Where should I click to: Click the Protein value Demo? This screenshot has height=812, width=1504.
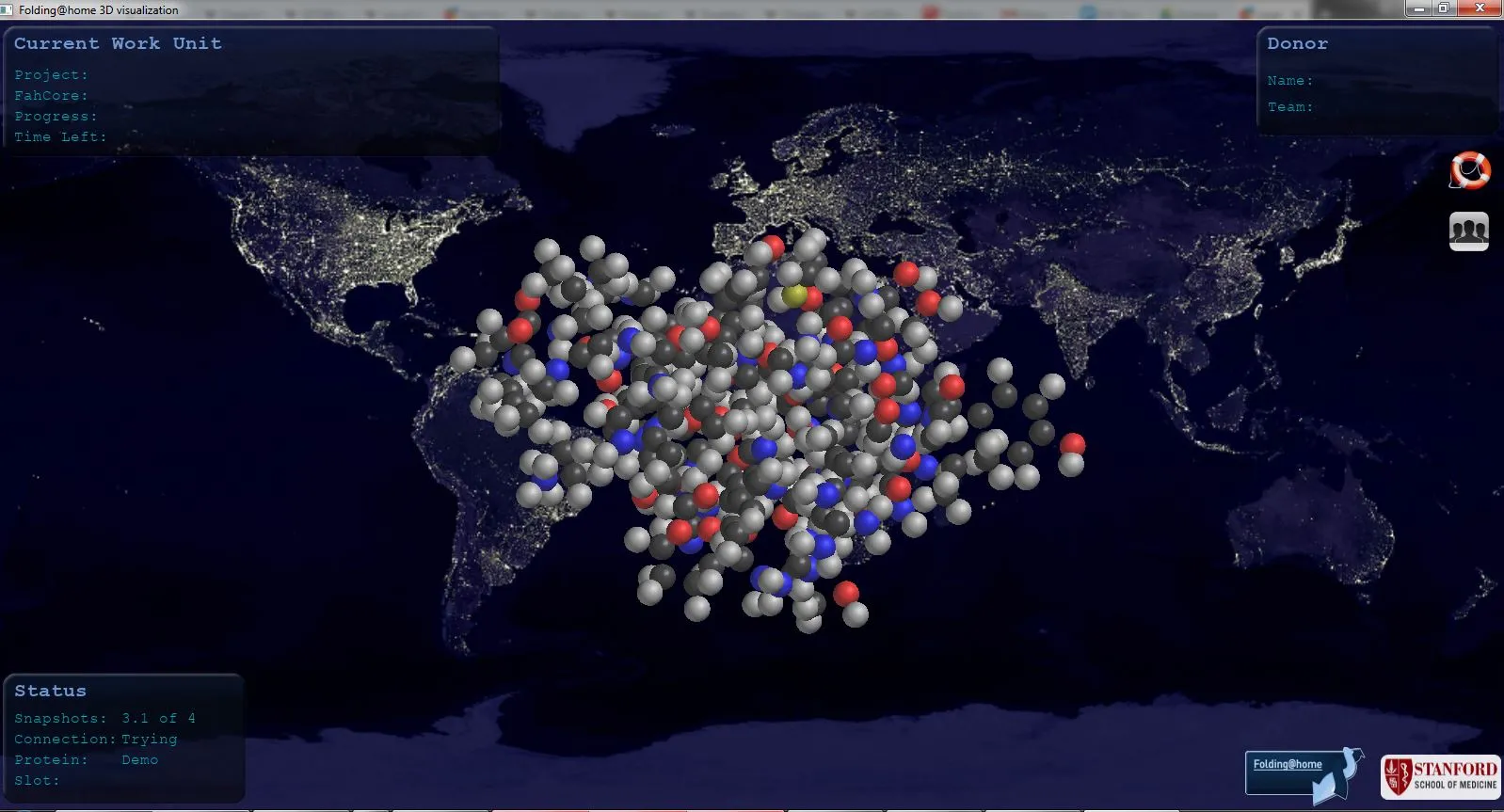pos(139,759)
